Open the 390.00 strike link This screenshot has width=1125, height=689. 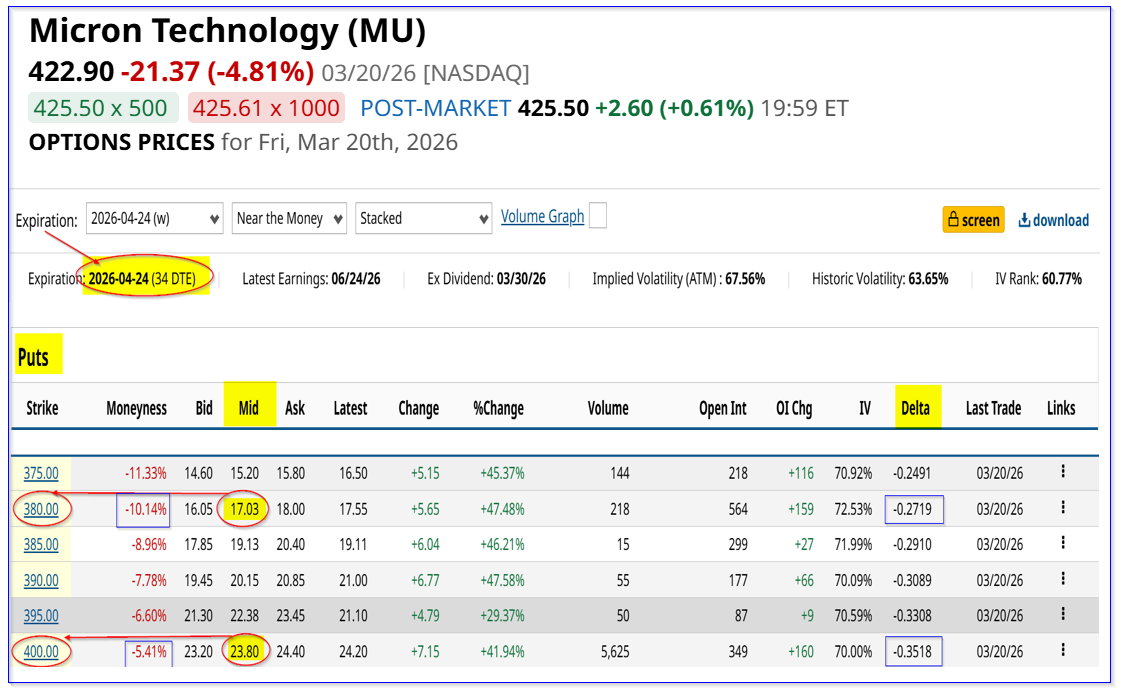coord(41,581)
